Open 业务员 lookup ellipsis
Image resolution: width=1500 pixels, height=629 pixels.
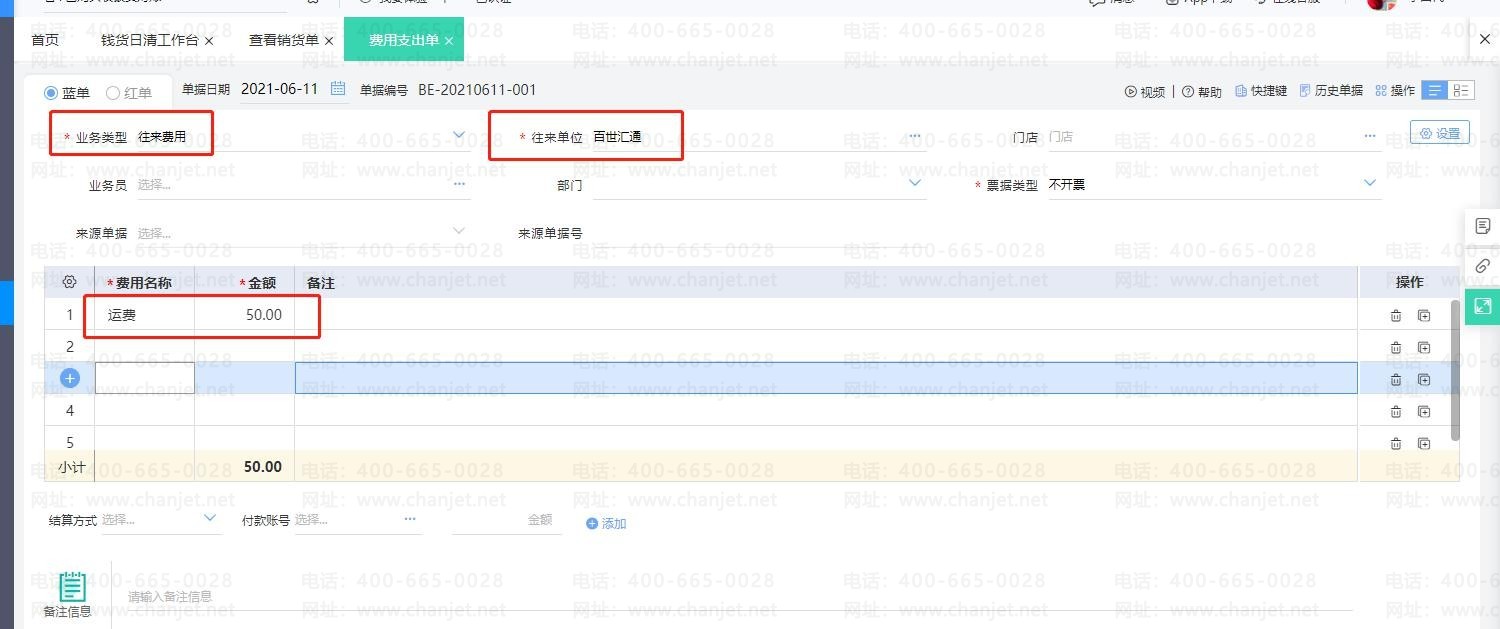pyautogui.click(x=459, y=184)
